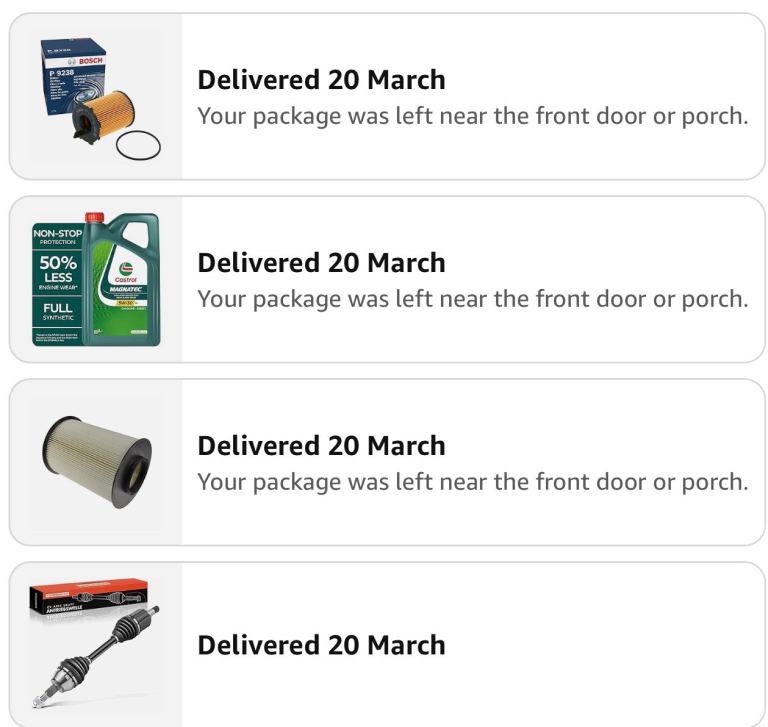Click the front door delivery note for Bosch filter
Image resolution: width=768 pixels, height=727 pixels.
coord(472,115)
